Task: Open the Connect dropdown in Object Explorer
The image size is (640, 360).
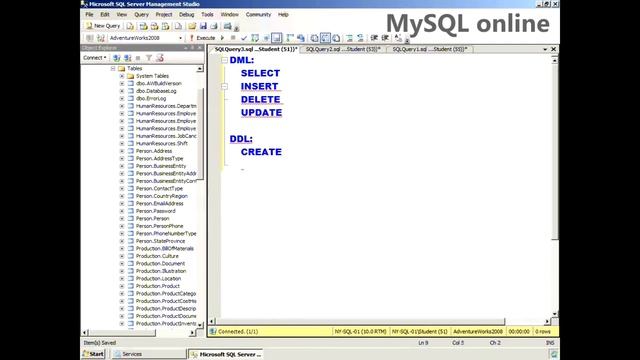Action: click(95, 58)
